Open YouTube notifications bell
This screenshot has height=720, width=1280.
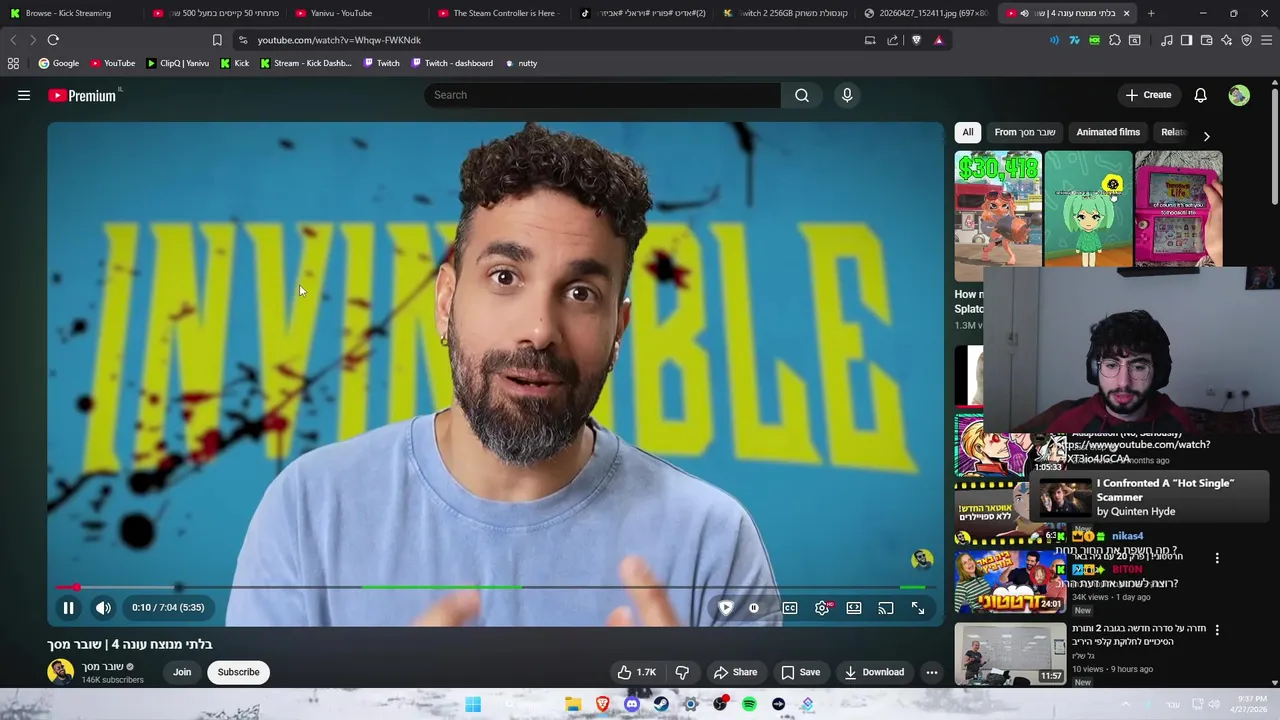1201,95
